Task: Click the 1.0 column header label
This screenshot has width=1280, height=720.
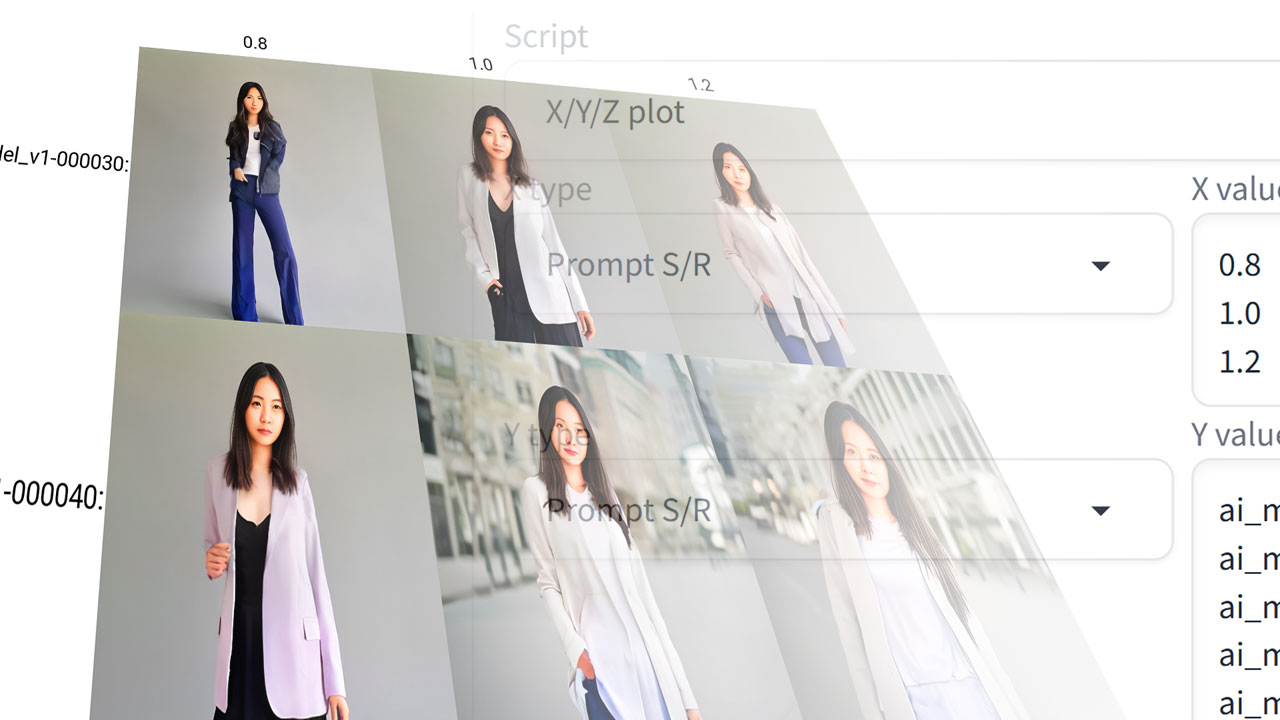Action: 481,65
